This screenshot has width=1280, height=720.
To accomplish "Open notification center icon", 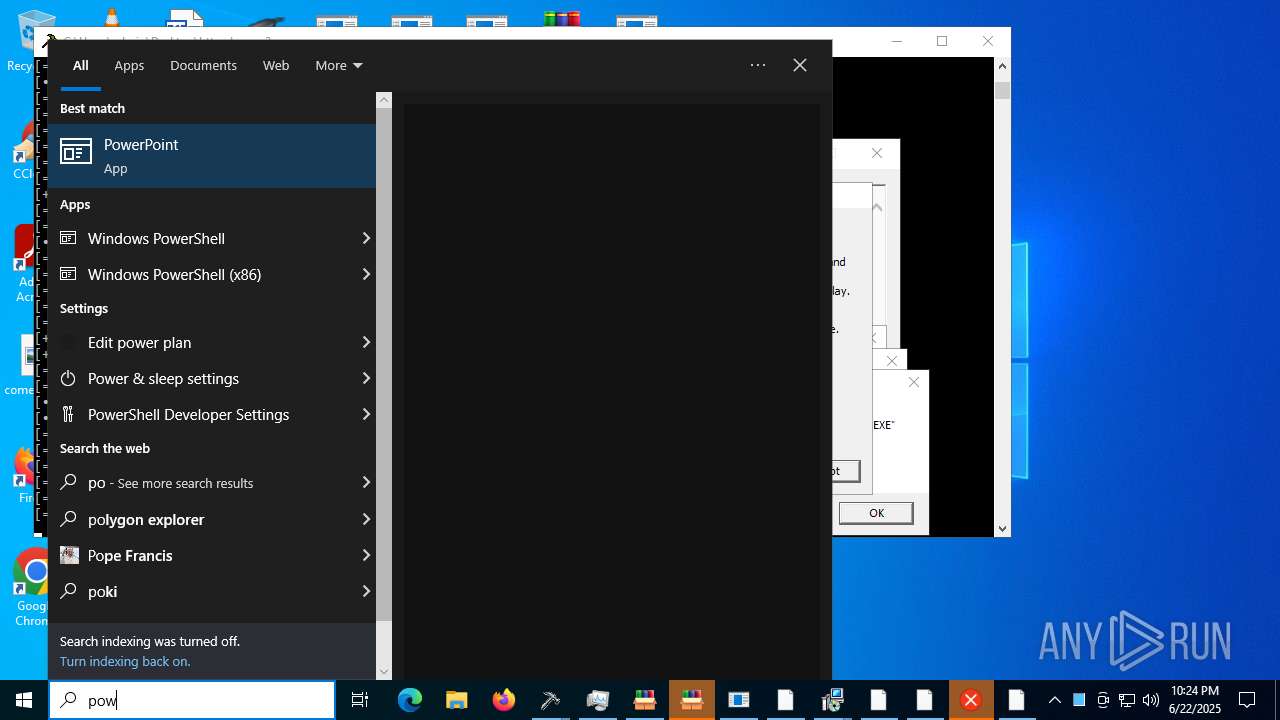I will [x=1247, y=700].
